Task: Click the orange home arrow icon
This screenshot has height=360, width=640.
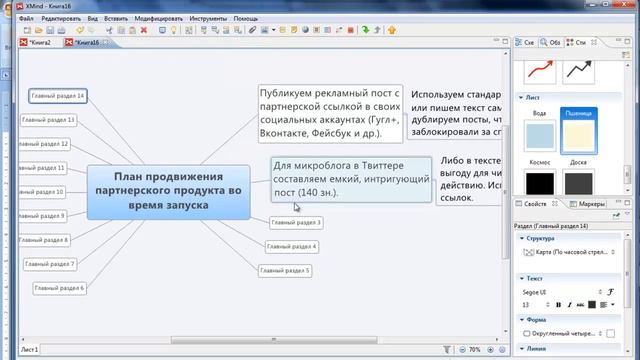Action: tap(392, 30)
